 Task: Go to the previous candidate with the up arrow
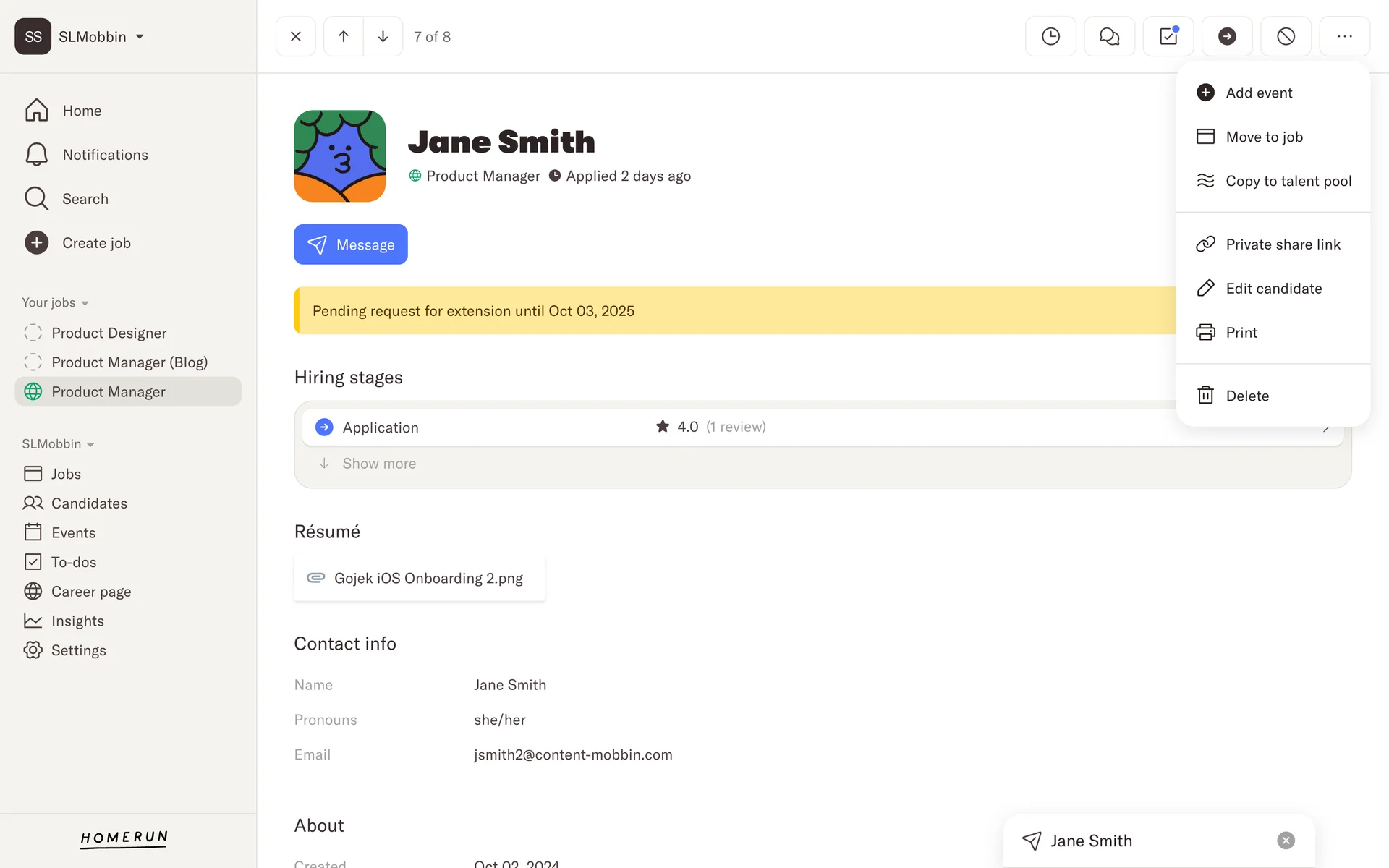pyautogui.click(x=344, y=36)
